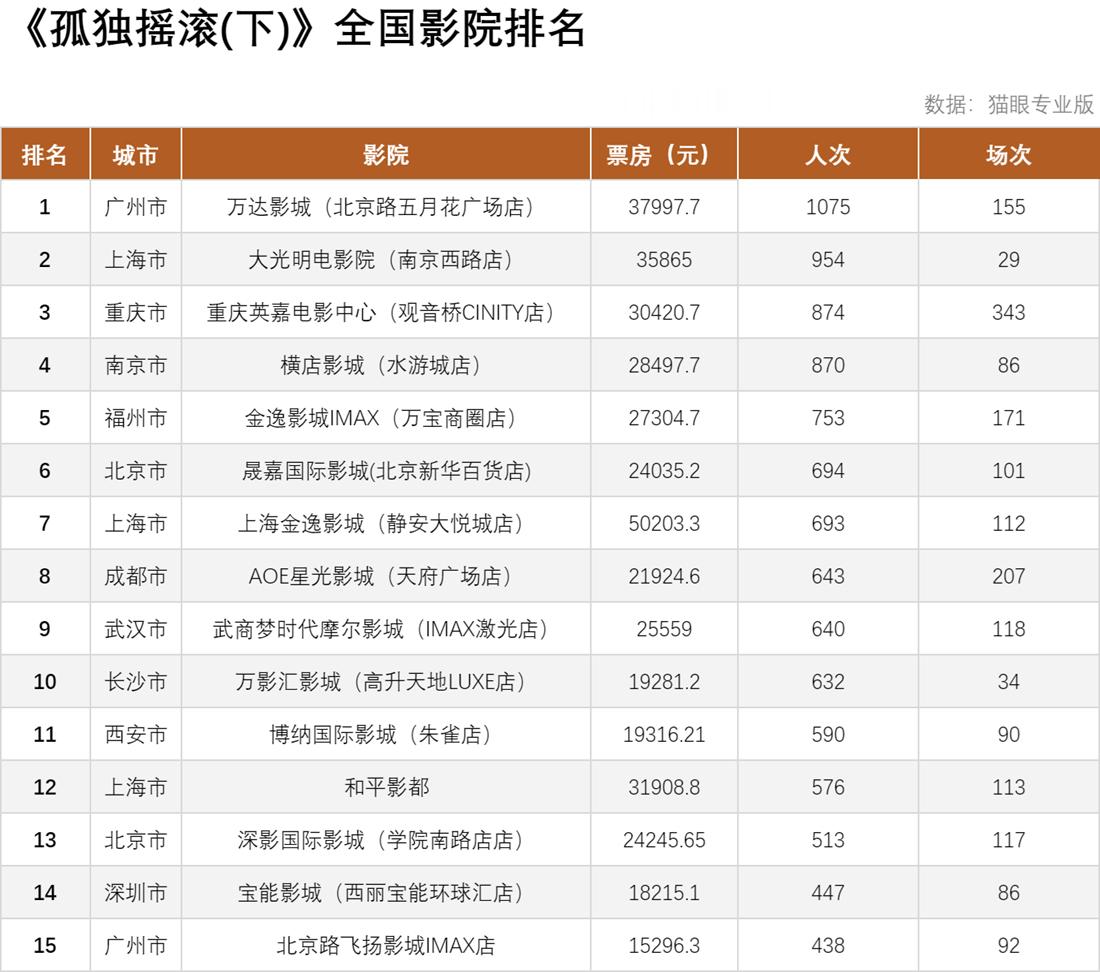Click attendance value 640
Viewport: 1100px width, 972px height.
tap(828, 628)
